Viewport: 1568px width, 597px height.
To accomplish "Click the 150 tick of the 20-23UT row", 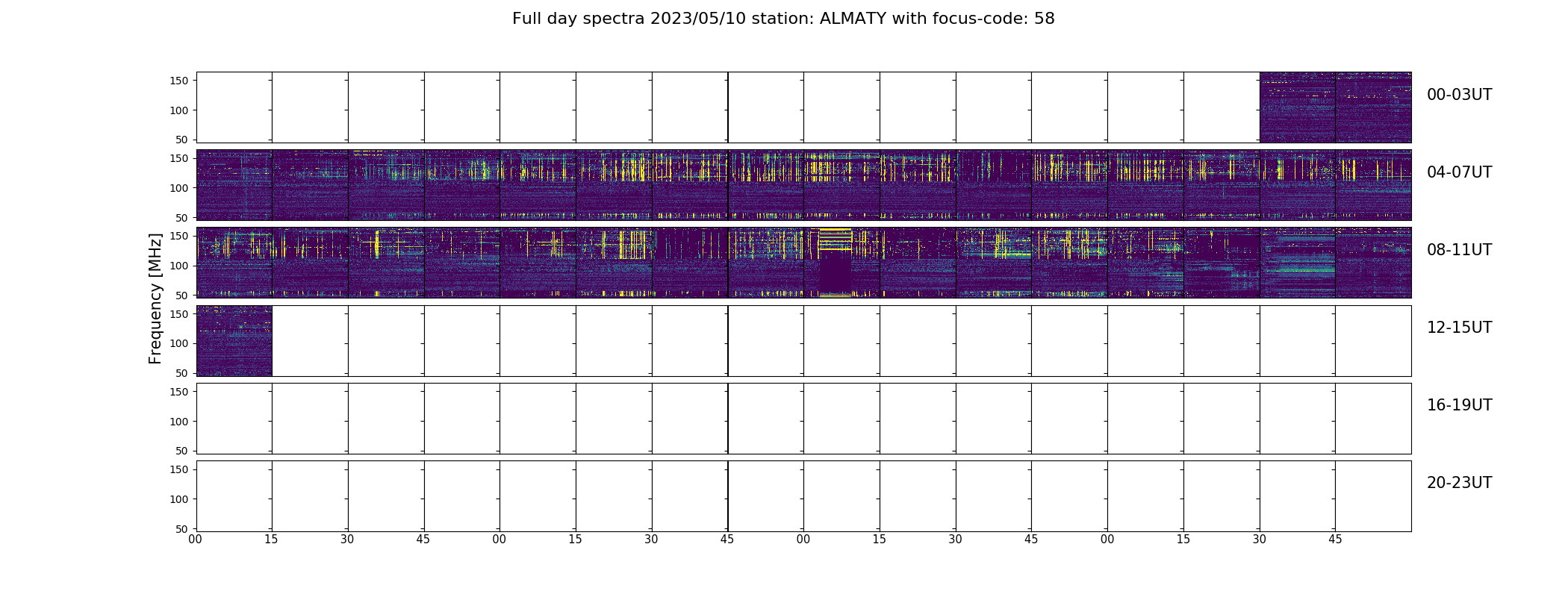I will coord(180,469).
